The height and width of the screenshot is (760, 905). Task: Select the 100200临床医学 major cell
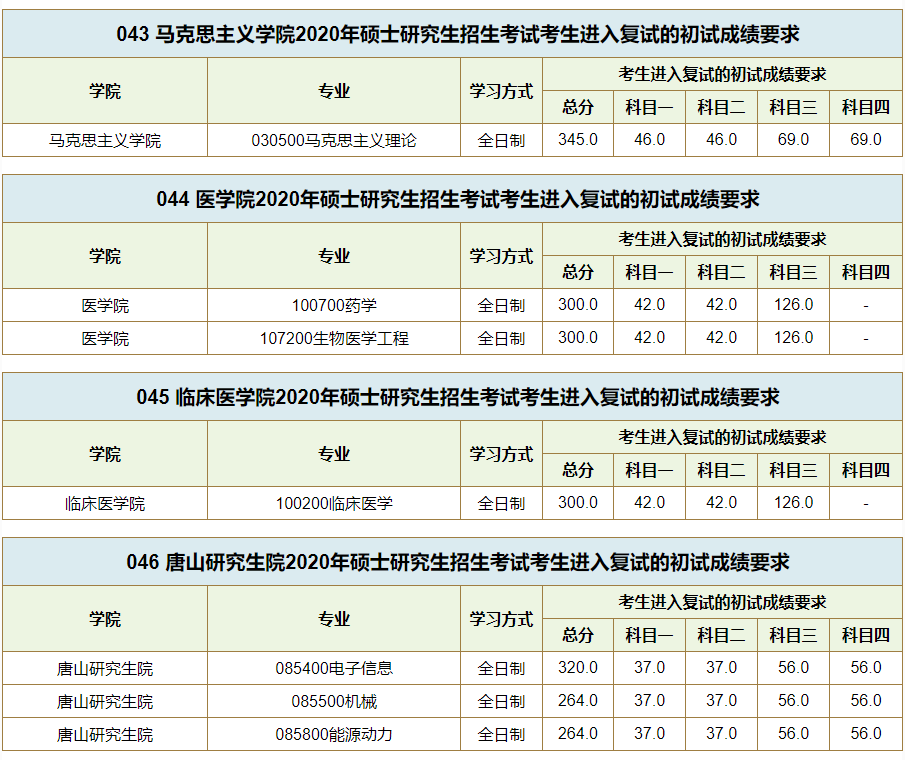334,503
